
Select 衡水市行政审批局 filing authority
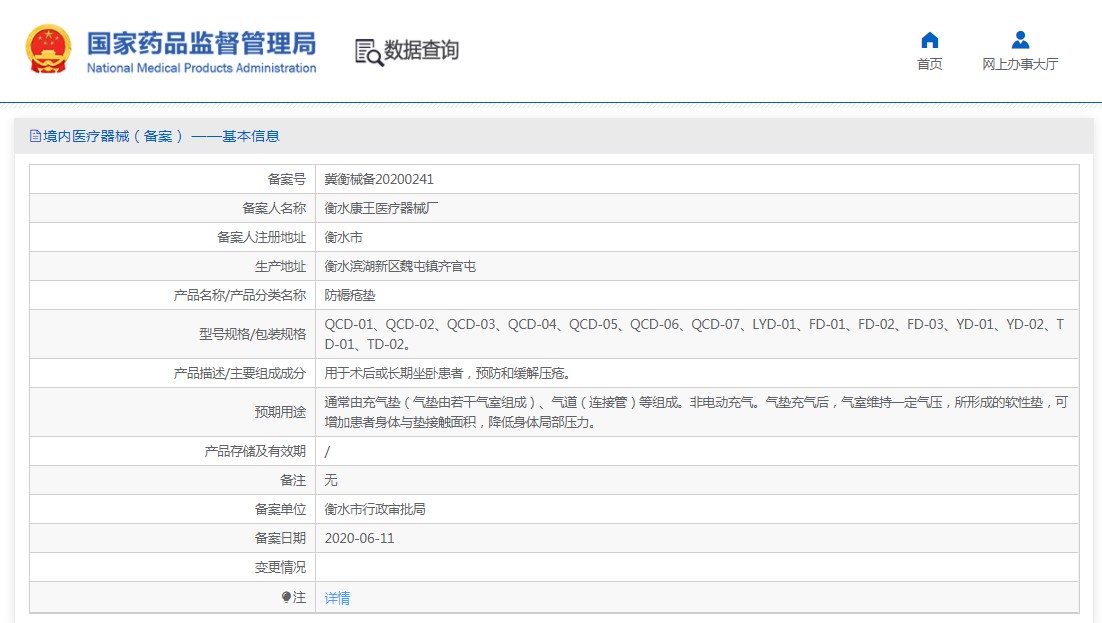375,509
